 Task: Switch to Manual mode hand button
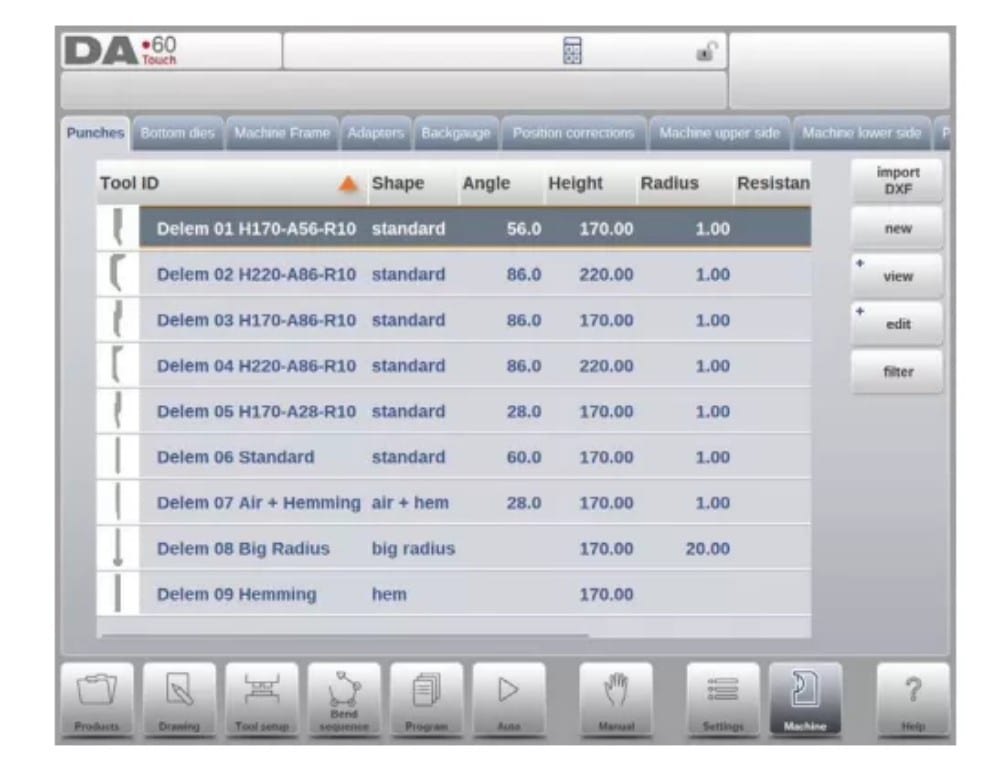pyautogui.click(x=616, y=699)
